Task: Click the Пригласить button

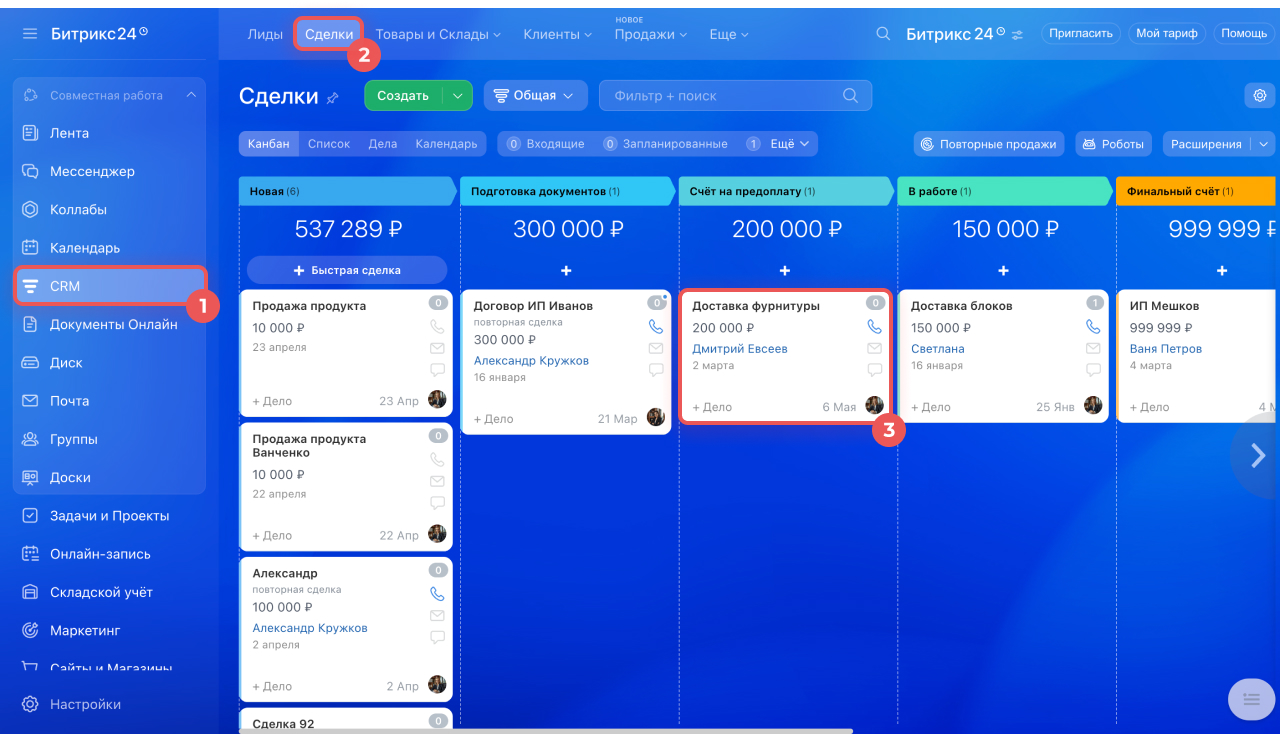Action: pyautogui.click(x=1081, y=33)
